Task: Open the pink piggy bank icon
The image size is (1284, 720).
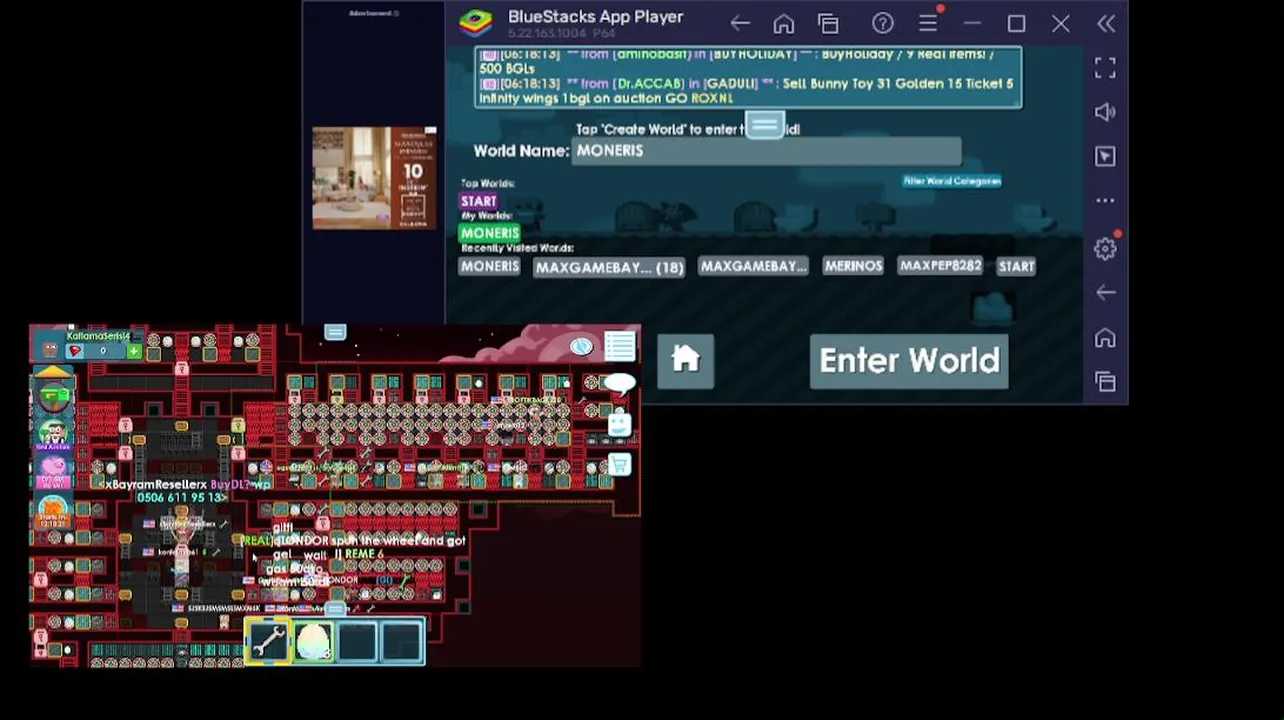Action: coord(53,470)
